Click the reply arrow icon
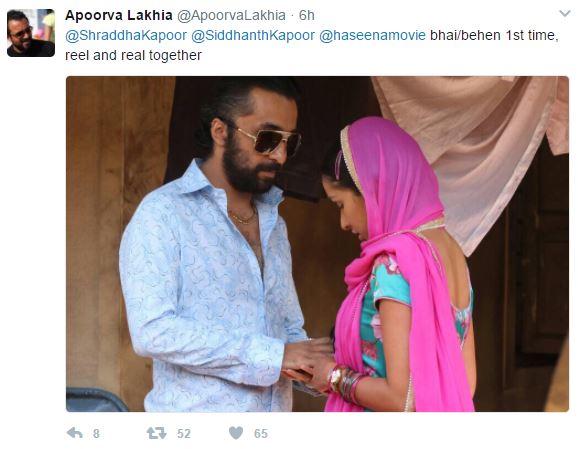 [75, 433]
